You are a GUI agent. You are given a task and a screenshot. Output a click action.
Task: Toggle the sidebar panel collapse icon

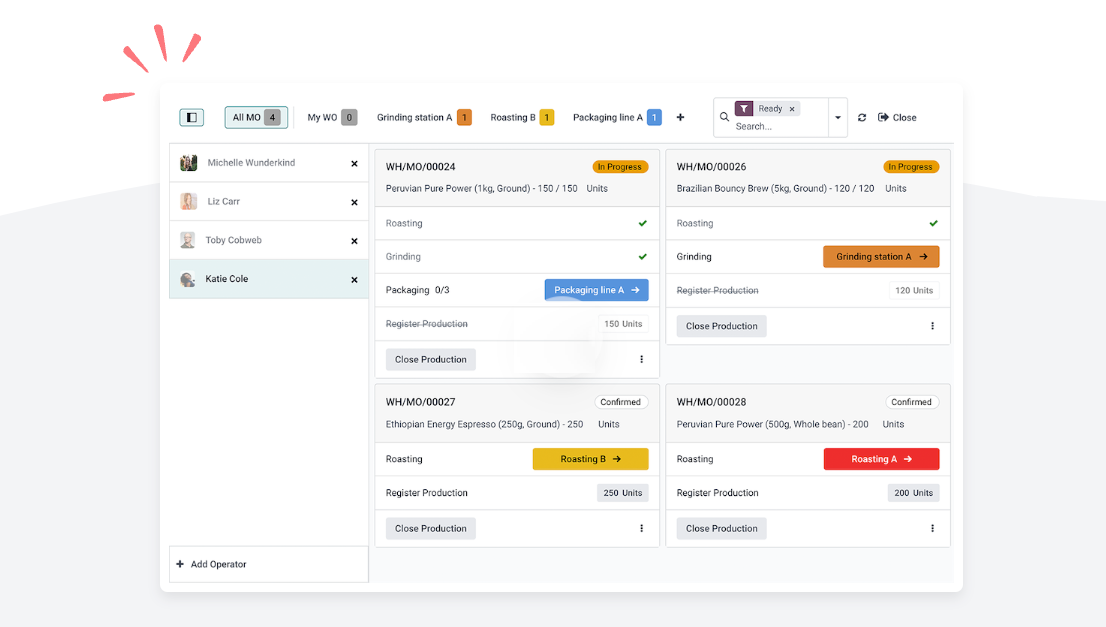click(x=191, y=117)
